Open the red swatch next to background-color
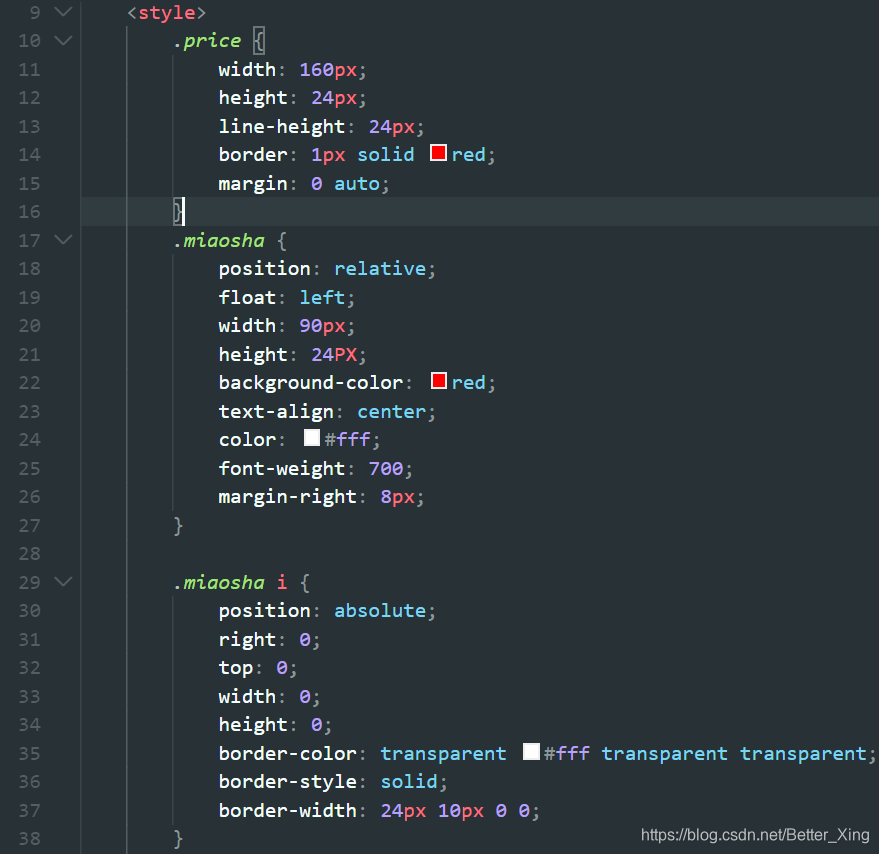The height and width of the screenshot is (854, 879). pyautogui.click(x=438, y=381)
